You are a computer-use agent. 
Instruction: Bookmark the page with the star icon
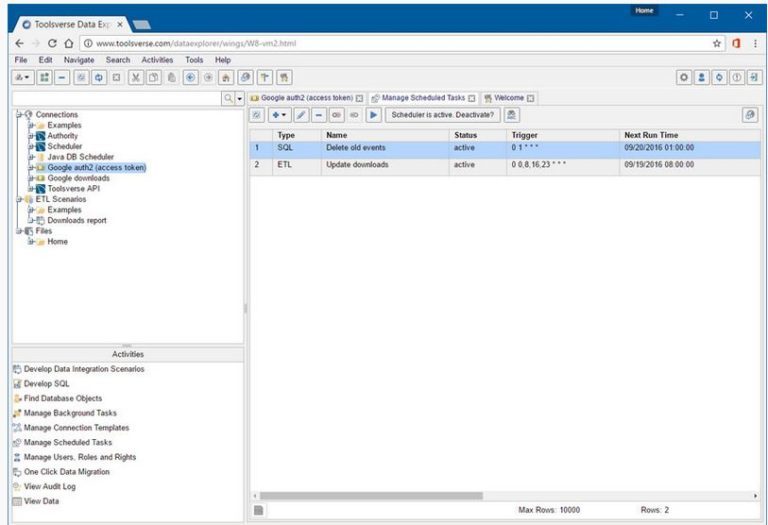pos(717,43)
